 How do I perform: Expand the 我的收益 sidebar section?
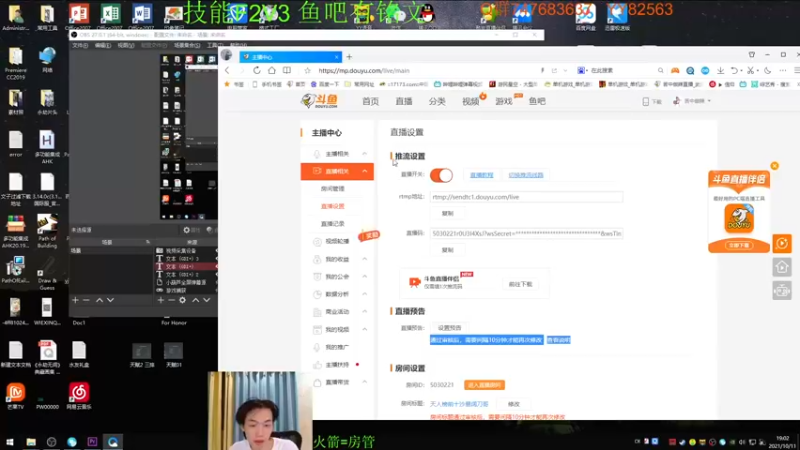pos(365,259)
